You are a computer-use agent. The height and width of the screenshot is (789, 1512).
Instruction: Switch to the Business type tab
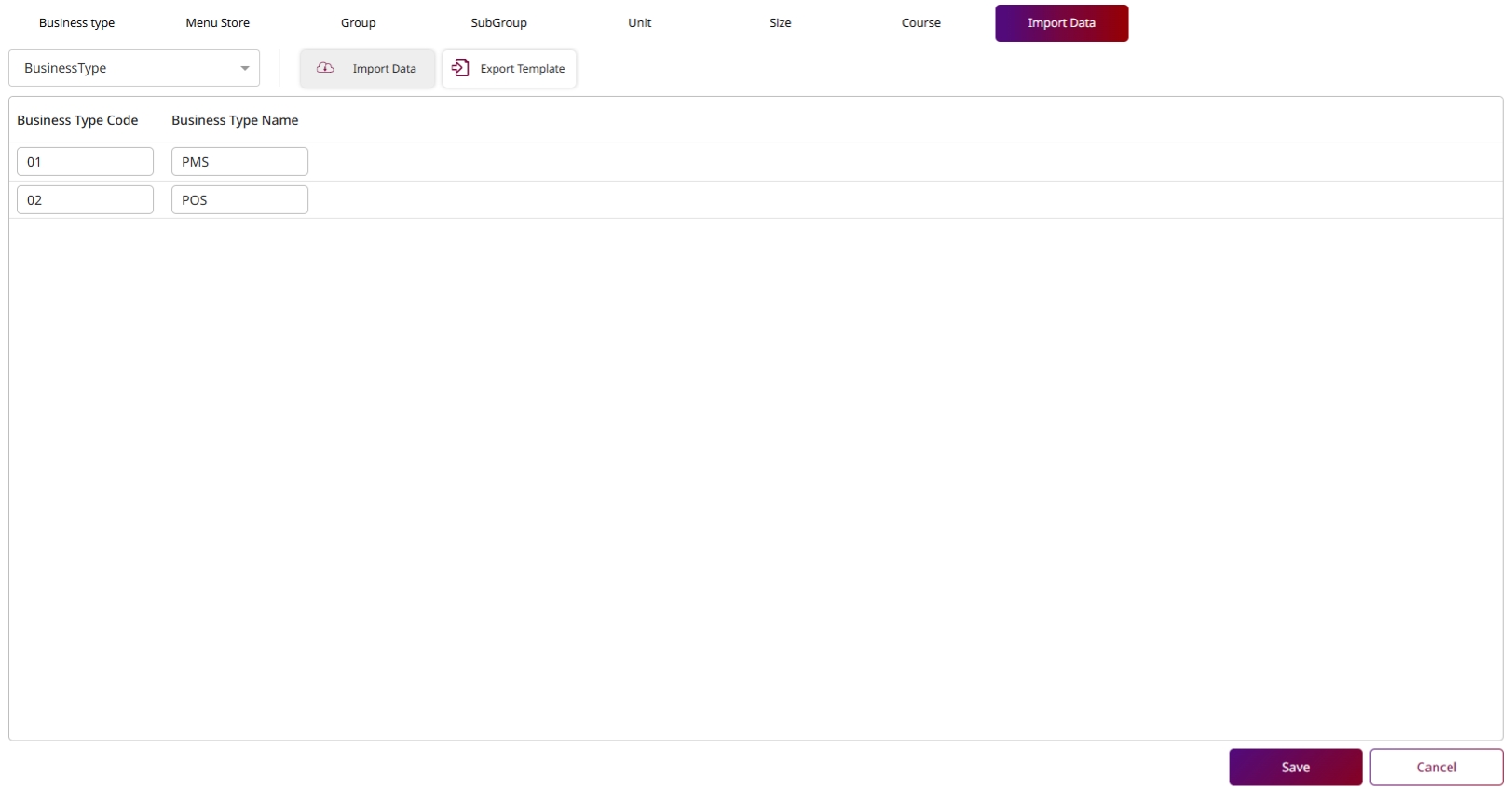(77, 23)
